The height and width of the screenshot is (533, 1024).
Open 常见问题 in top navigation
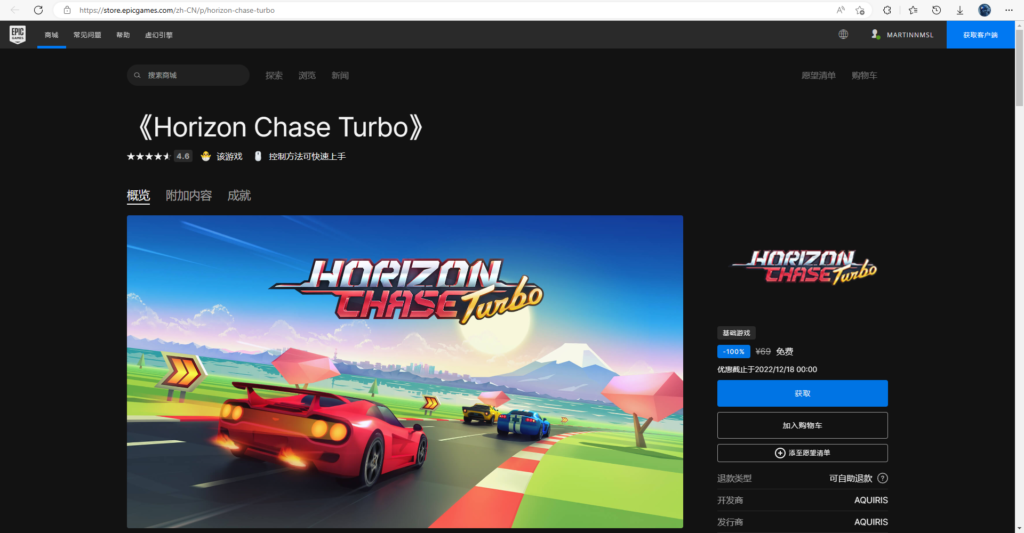point(88,35)
